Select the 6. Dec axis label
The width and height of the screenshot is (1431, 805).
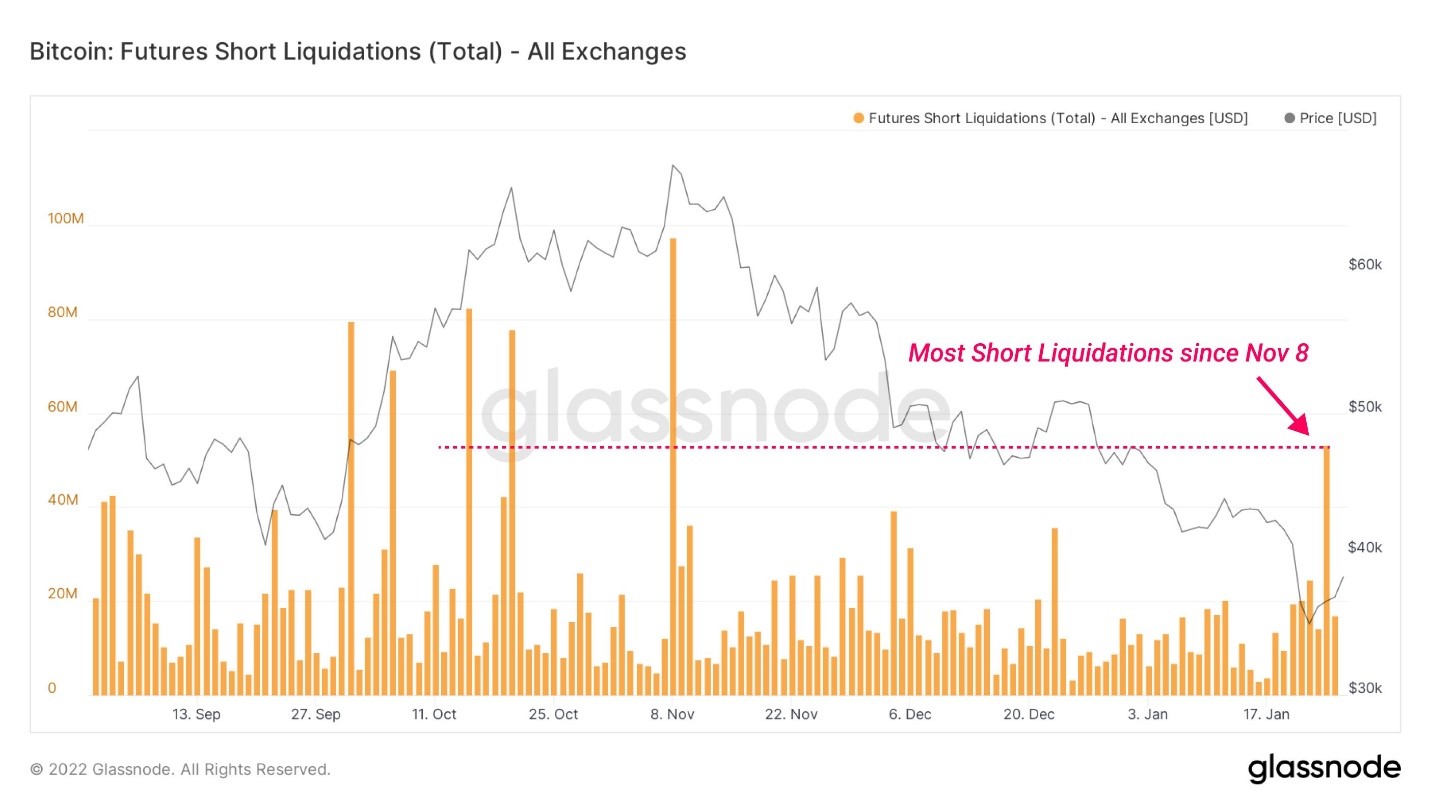pos(910,714)
